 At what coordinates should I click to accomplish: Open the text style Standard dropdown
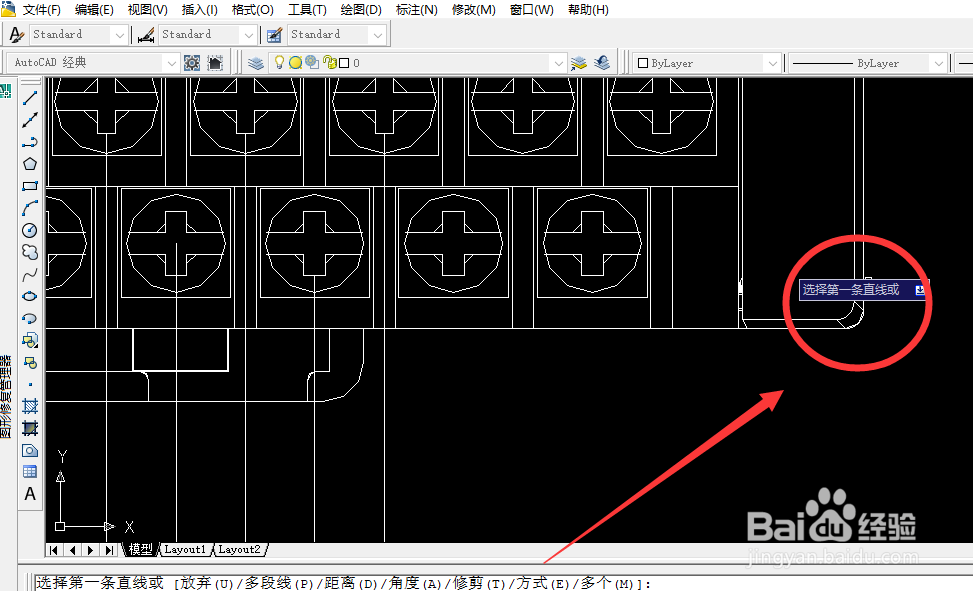(x=120, y=35)
